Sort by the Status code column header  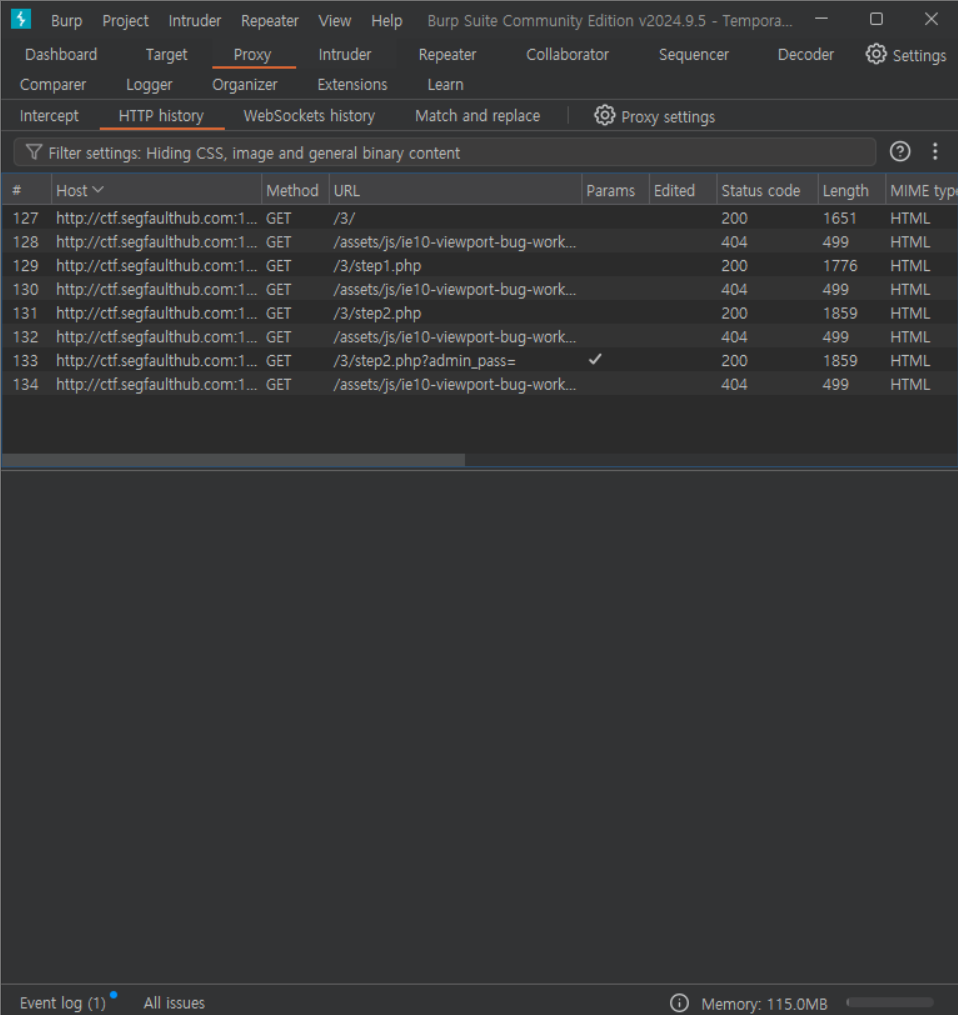(767, 190)
